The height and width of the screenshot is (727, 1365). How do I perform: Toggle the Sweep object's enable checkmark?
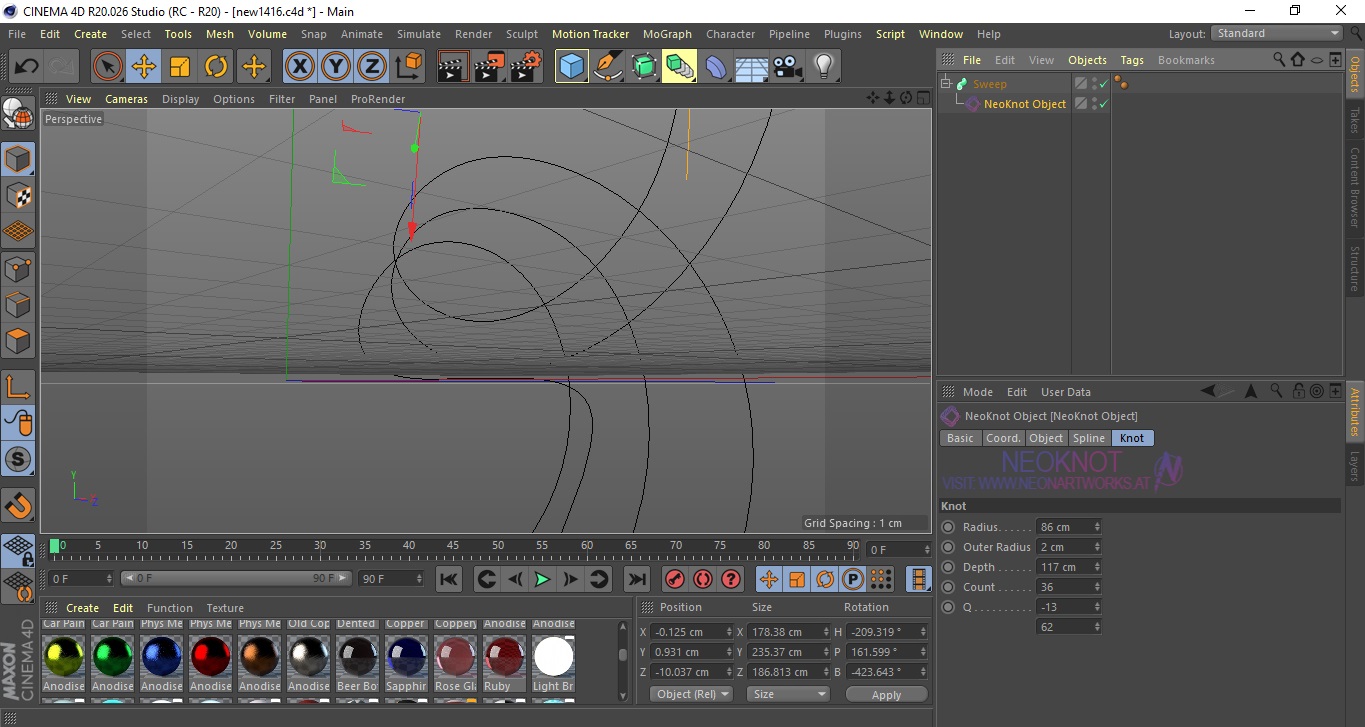click(1103, 84)
